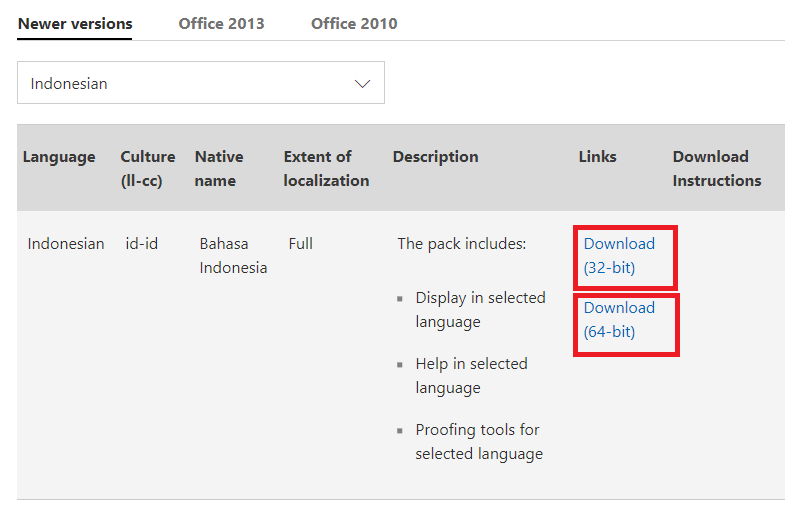Viewport: 799px width, 521px height.
Task: Click the Culture (ll-cc) column header
Action: 147,168
